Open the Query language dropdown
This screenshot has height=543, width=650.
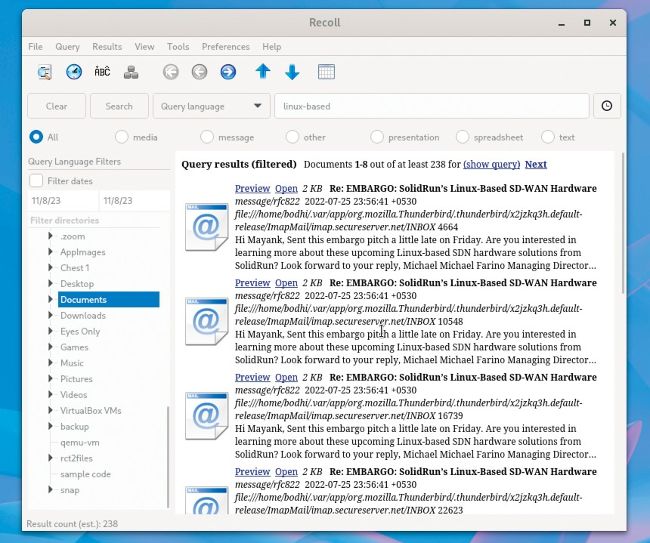tap(212, 106)
